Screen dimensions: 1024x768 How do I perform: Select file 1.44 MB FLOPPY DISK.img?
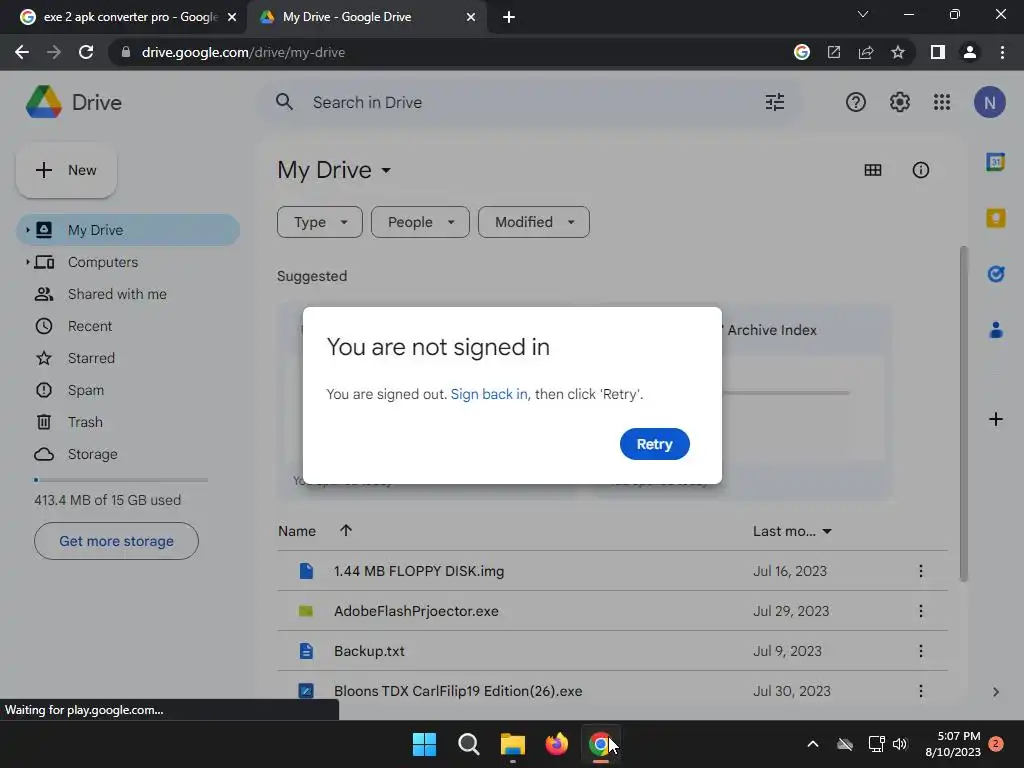click(613, 571)
